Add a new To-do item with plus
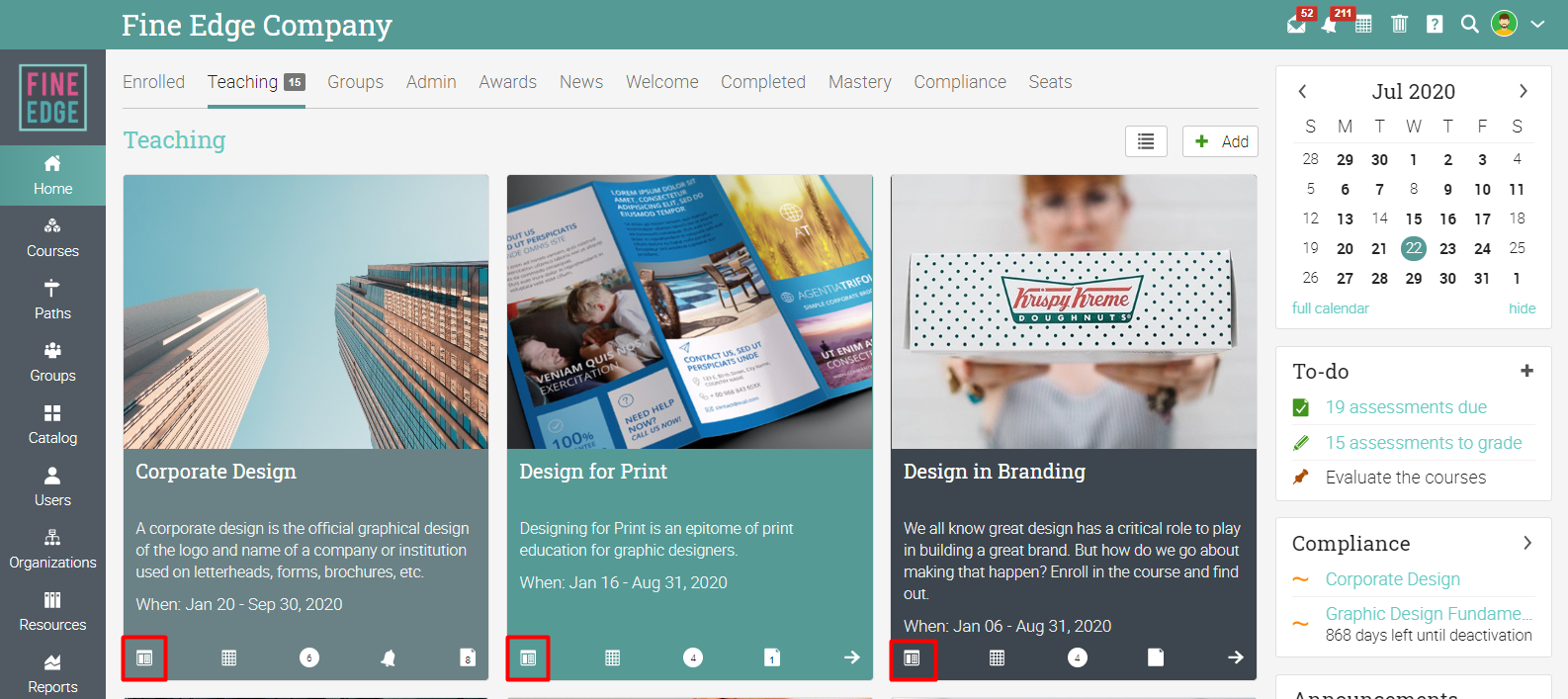 [x=1526, y=371]
